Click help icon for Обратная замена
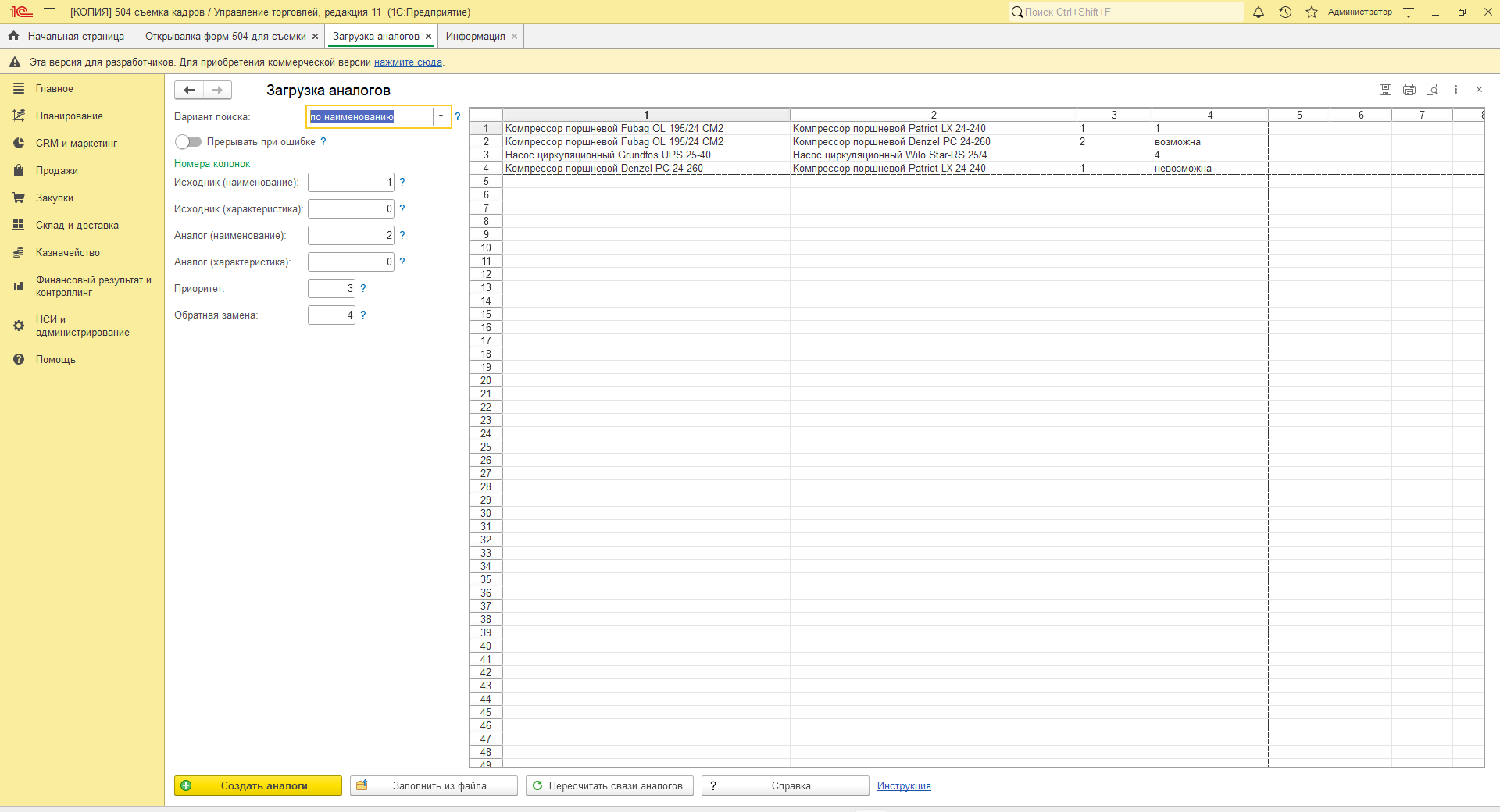Screen dimensions: 1500x812 [x=363, y=315]
